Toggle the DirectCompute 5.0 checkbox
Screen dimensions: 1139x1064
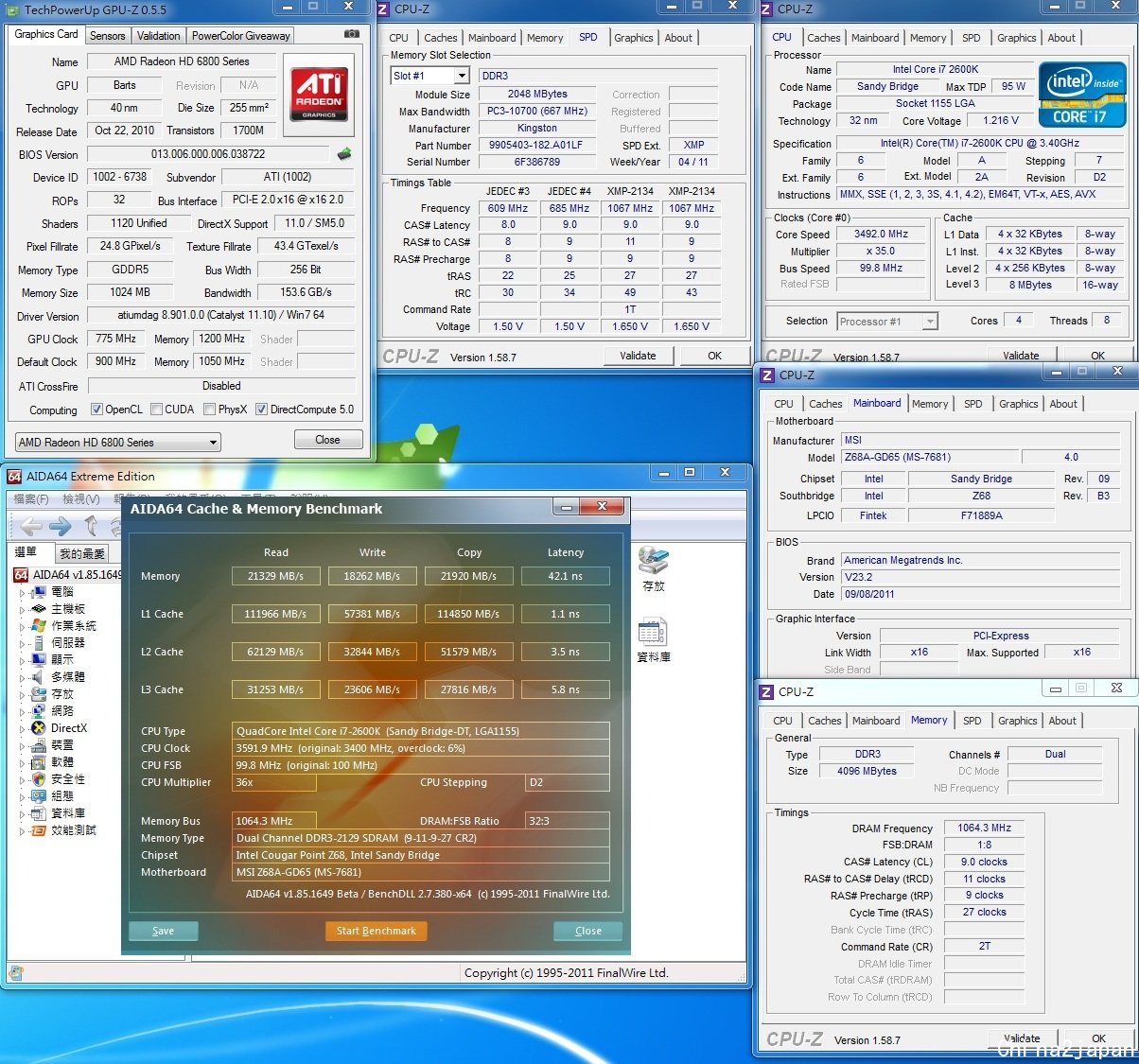pos(262,410)
